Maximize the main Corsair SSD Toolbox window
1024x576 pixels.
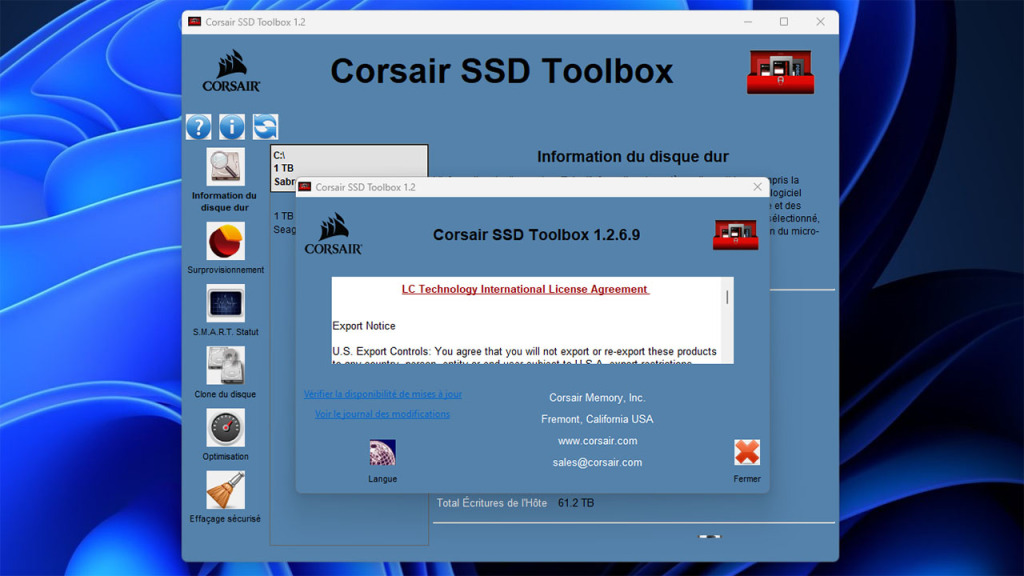[x=784, y=22]
